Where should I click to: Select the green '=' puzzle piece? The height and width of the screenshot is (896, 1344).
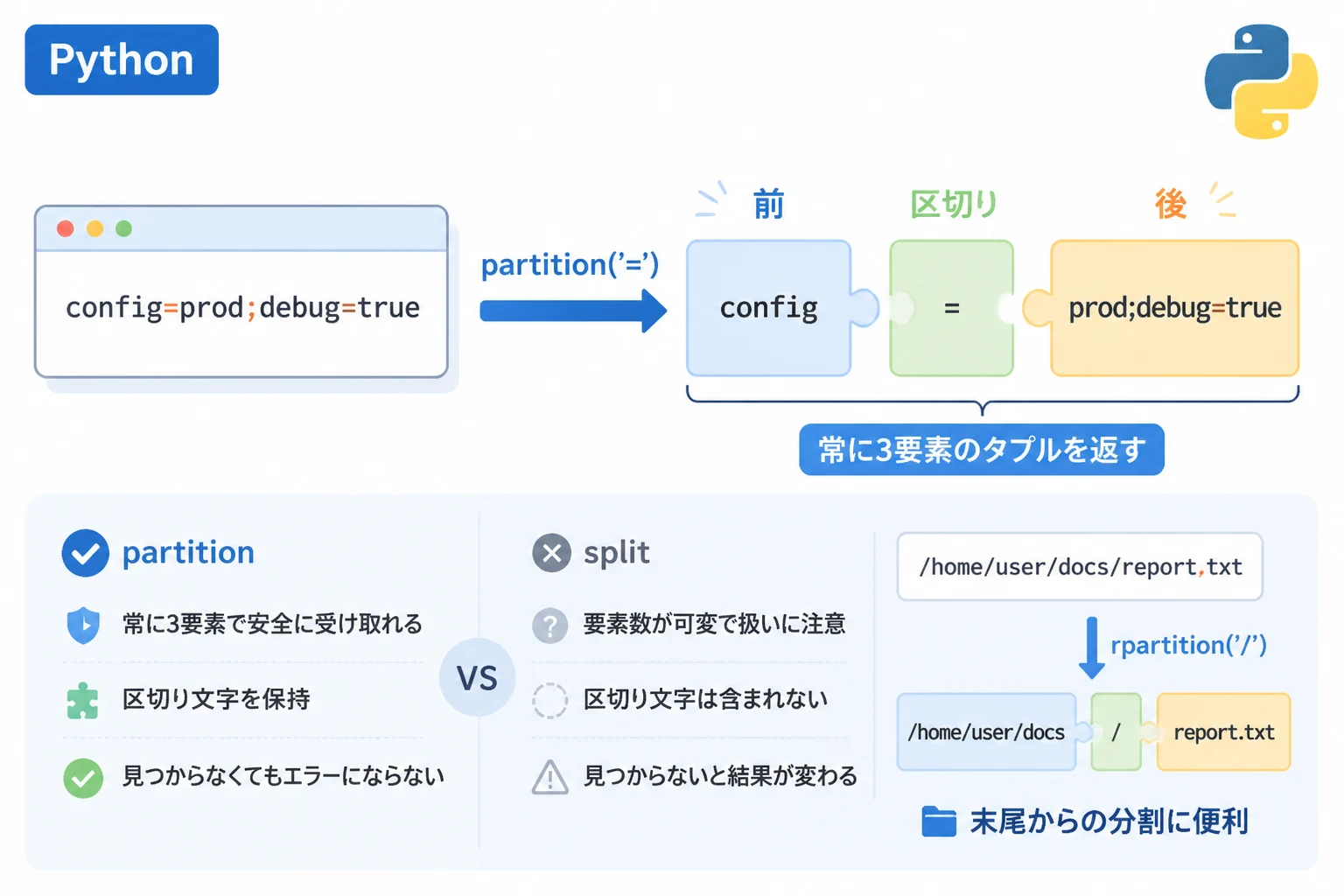(x=951, y=308)
